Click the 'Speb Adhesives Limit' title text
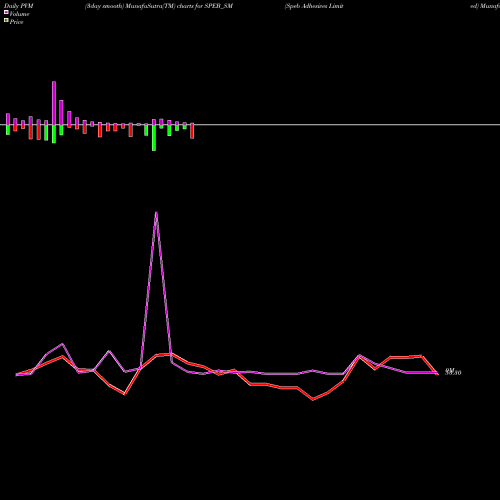 (x=314, y=6)
